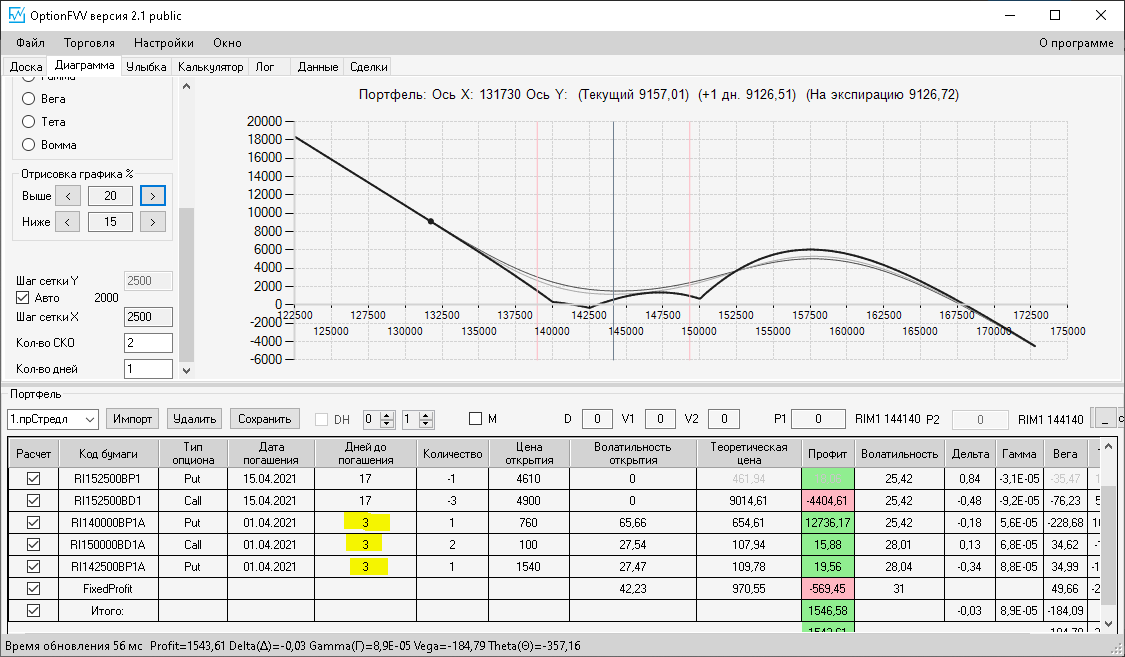Click the Сохранить button

click(265, 419)
